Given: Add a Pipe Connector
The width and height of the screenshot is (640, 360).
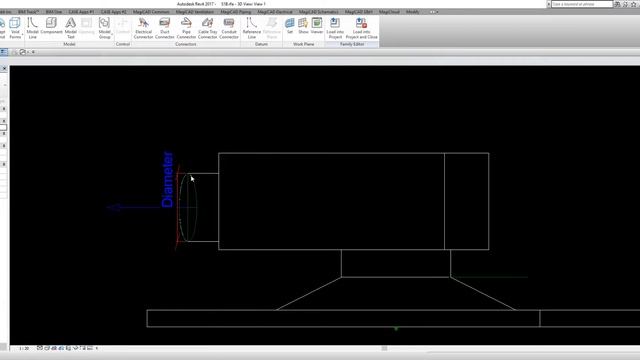Looking at the screenshot, I should (186, 28).
